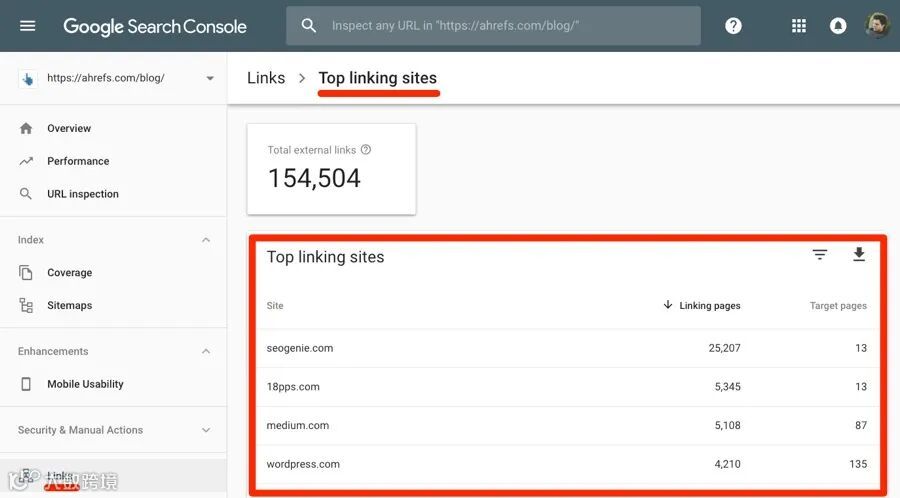Sort by the Site column header
900x498 pixels.
(275, 306)
